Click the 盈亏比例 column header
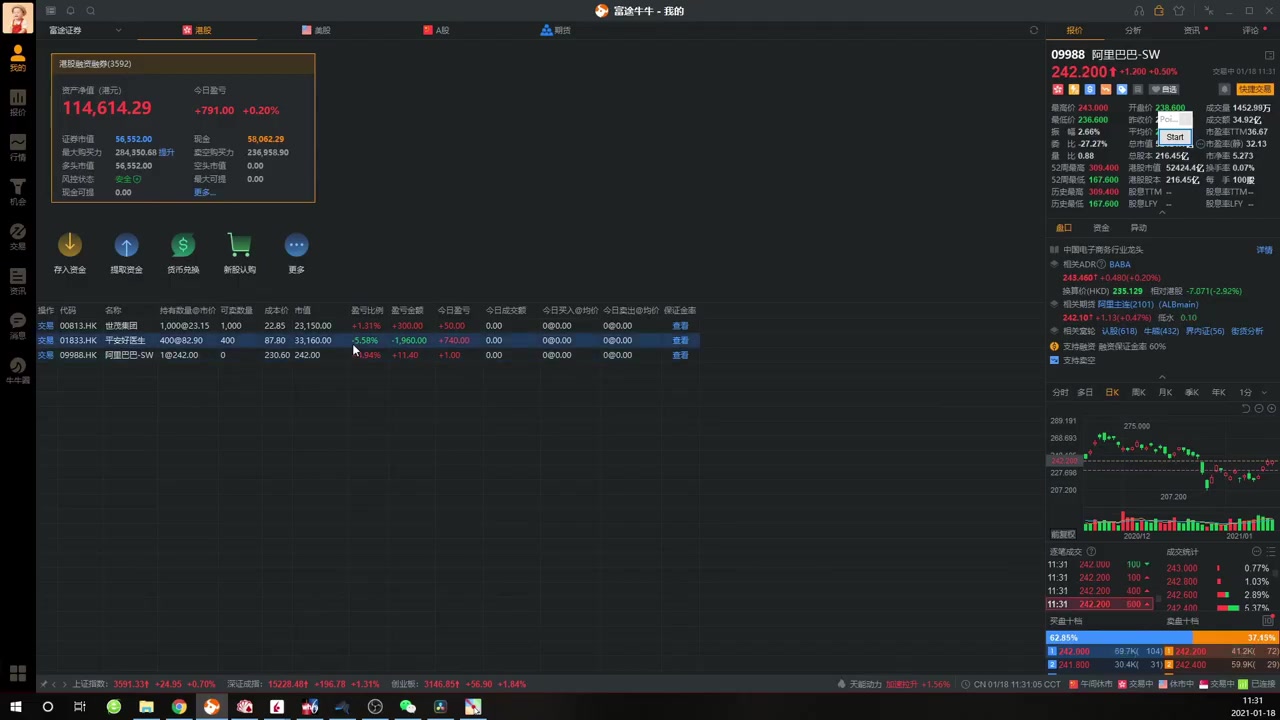 coord(367,310)
